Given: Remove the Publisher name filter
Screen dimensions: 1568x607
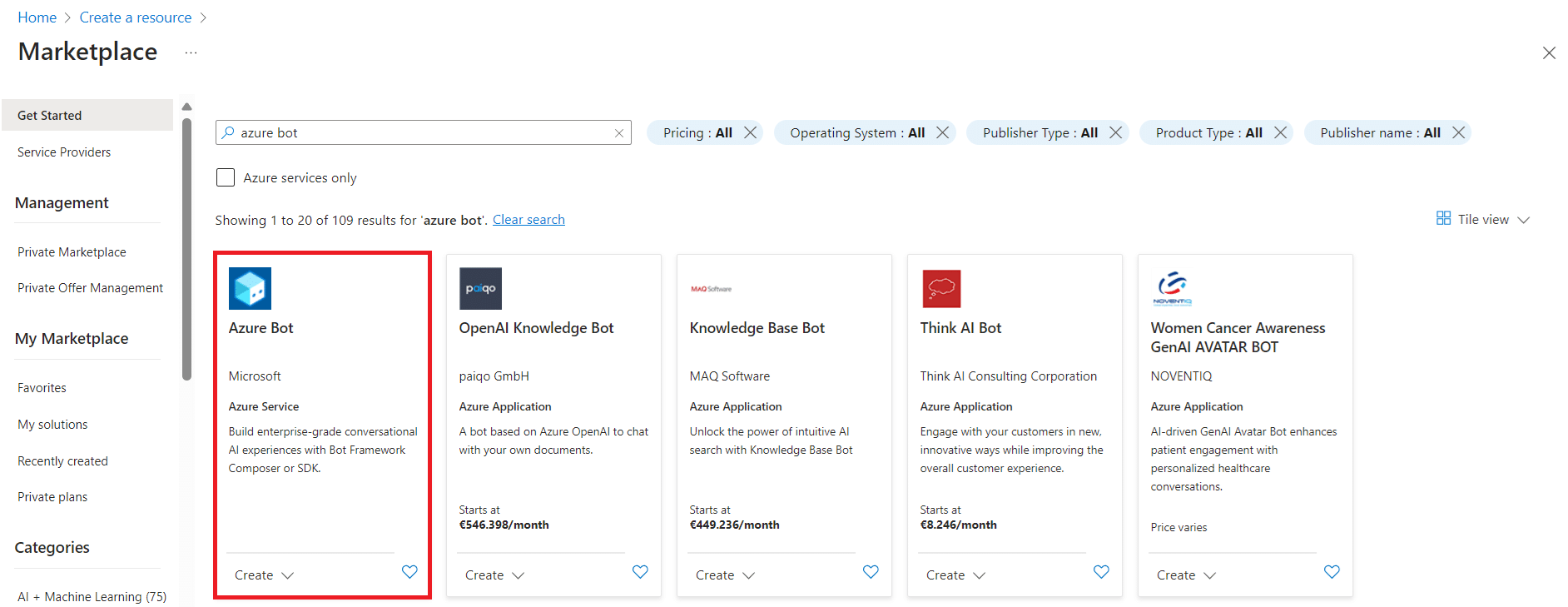Looking at the screenshot, I should click(1458, 132).
